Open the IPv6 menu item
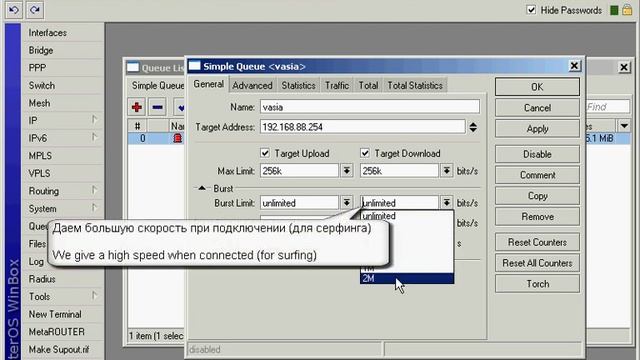Screen dimensions: 640x360 [63, 138]
